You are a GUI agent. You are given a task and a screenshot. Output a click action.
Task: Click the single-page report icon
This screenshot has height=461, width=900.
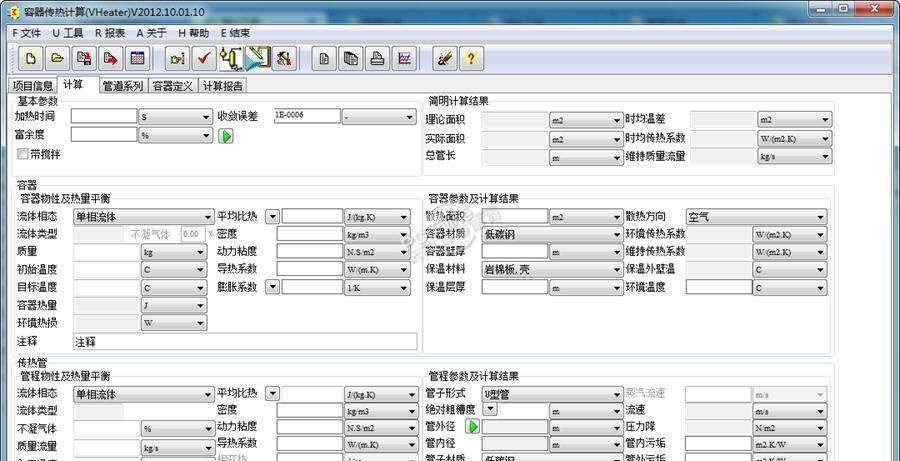point(324,59)
